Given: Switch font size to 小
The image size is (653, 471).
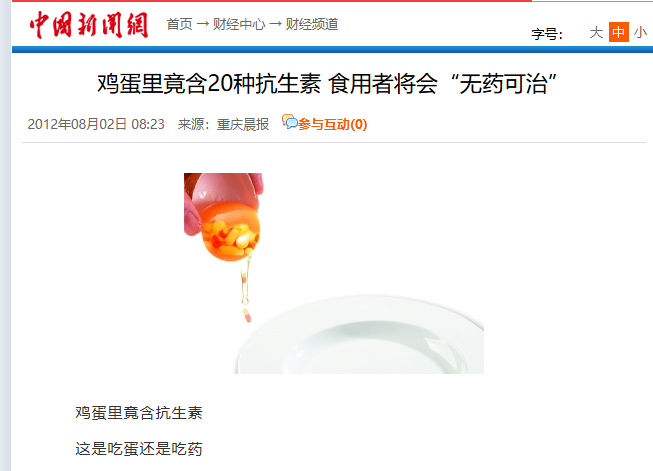Looking at the screenshot, I should pyautogui.click(x=640, y=32).
